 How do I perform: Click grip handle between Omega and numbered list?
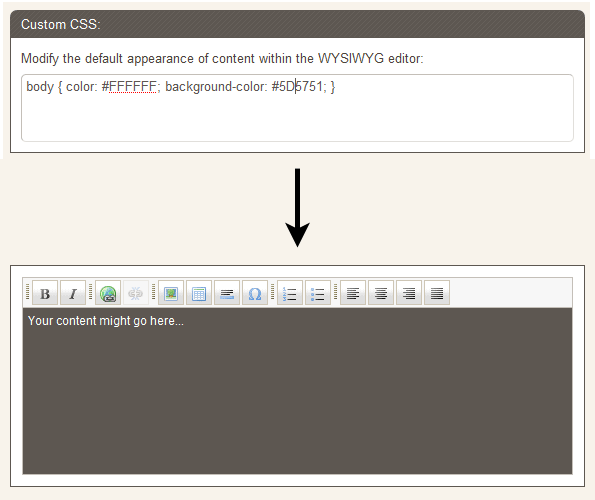click(272, 292)
